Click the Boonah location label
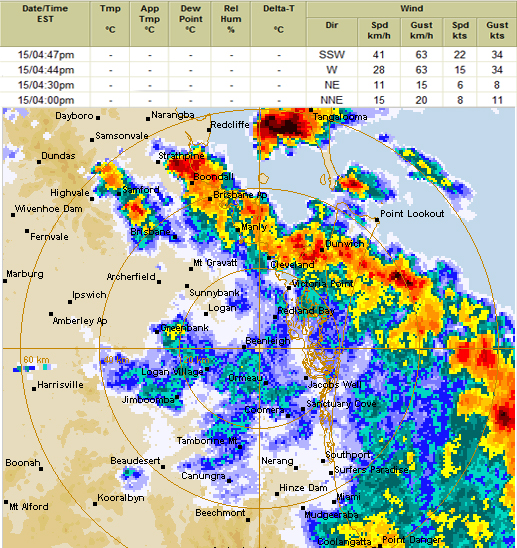Image resolution: width=517 pixels, height=548 pixels. click(x=23, y=463)
